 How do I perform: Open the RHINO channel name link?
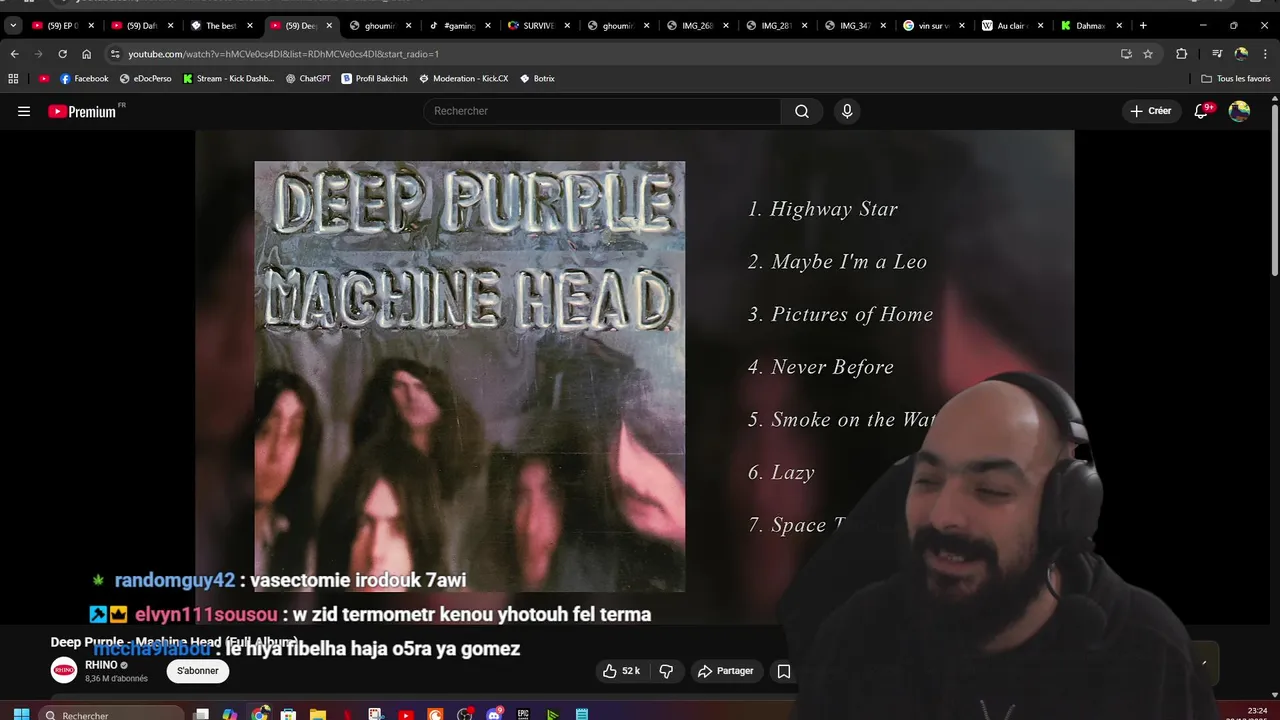pos(101,665)
